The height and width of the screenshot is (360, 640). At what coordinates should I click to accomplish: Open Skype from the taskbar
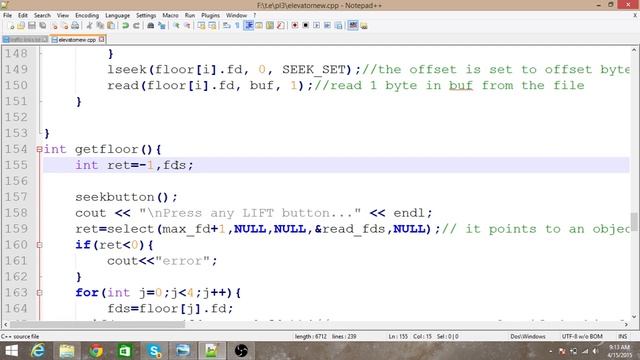click(x=154, y=351)
